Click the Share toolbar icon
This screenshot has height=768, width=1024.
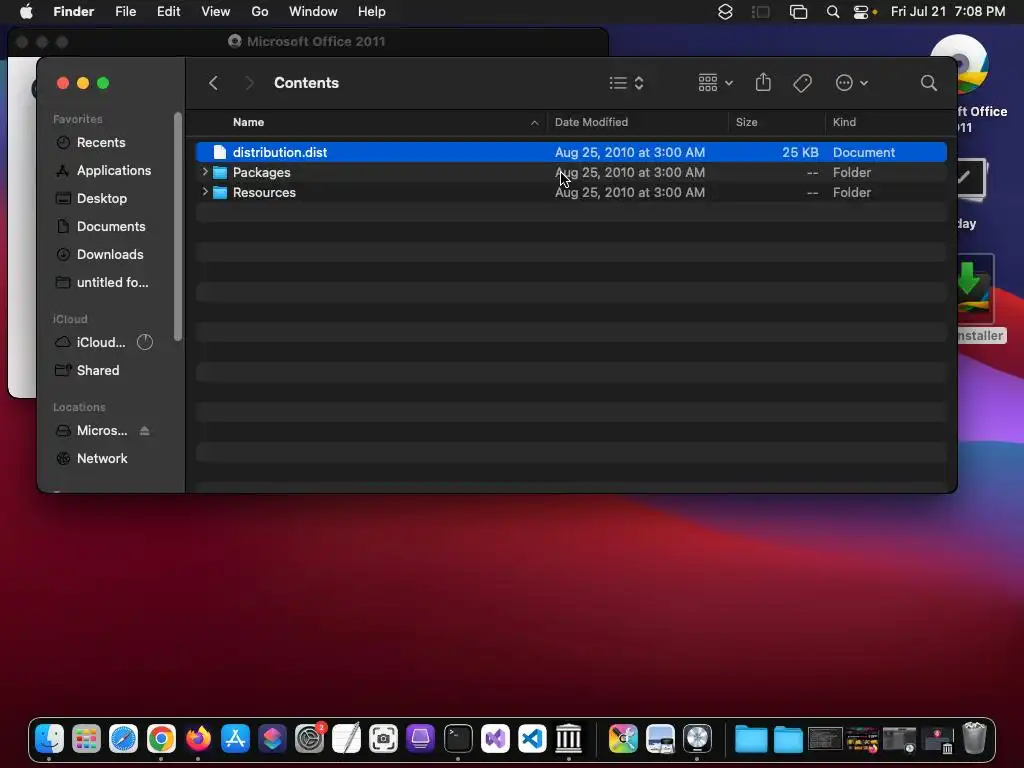click(x=763, y=83)
